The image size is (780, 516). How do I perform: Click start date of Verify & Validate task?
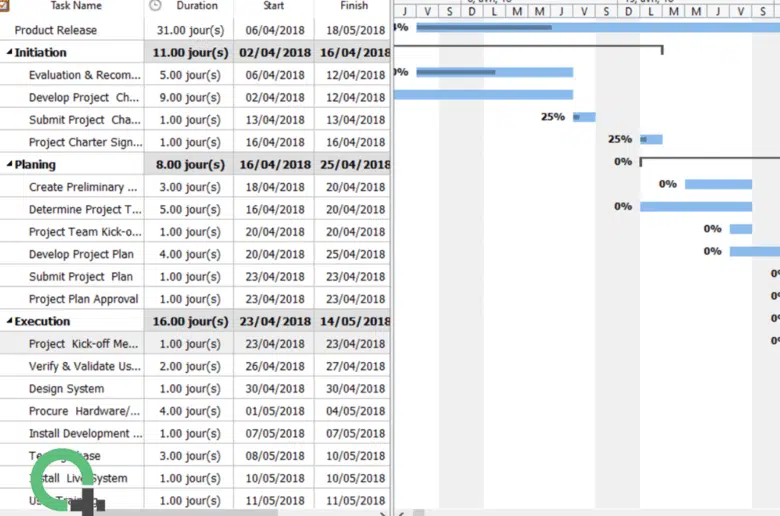[275, 366]
